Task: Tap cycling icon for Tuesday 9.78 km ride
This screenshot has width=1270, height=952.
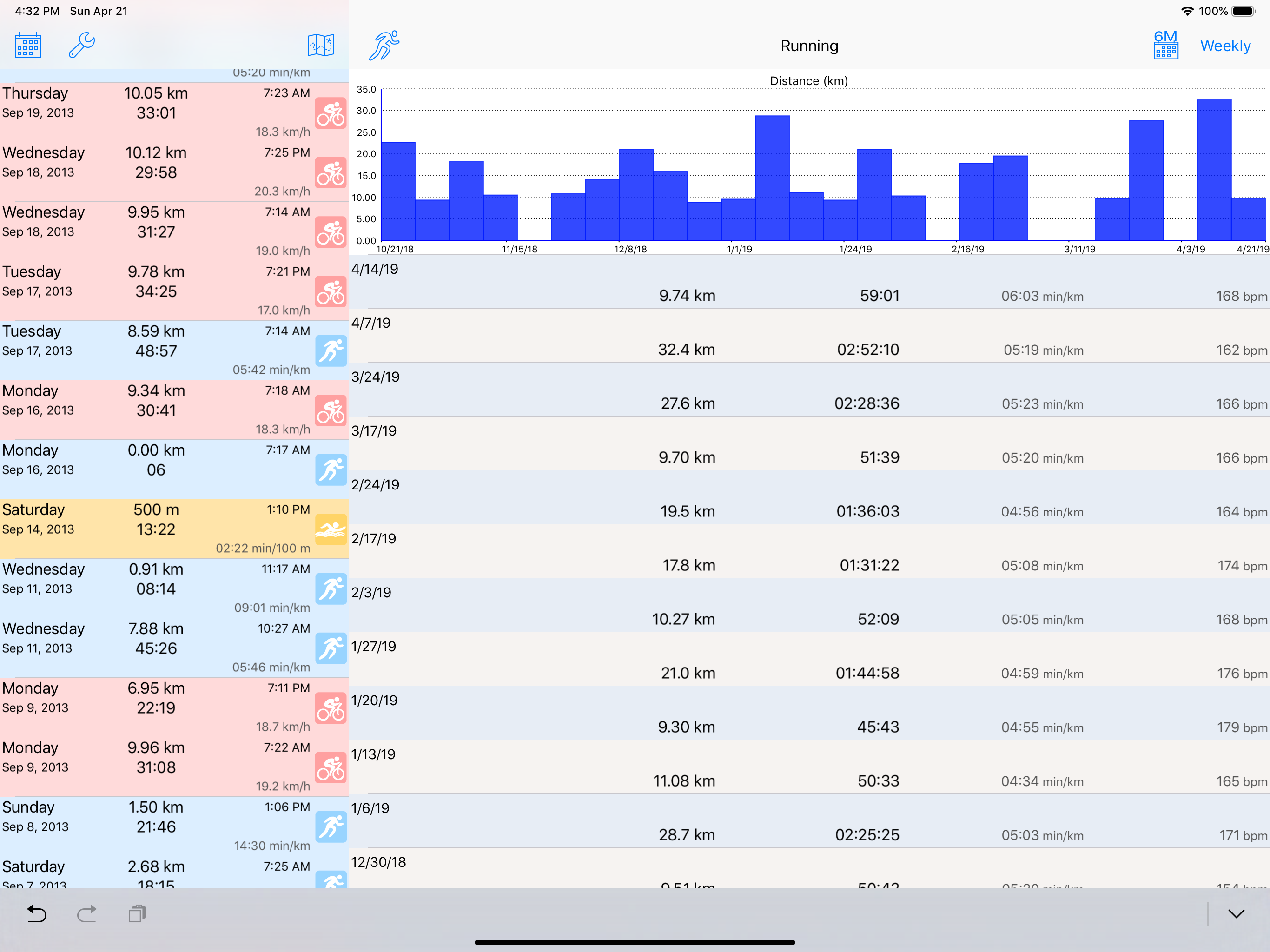Action: pyautogui.click(x=331, y=291)
